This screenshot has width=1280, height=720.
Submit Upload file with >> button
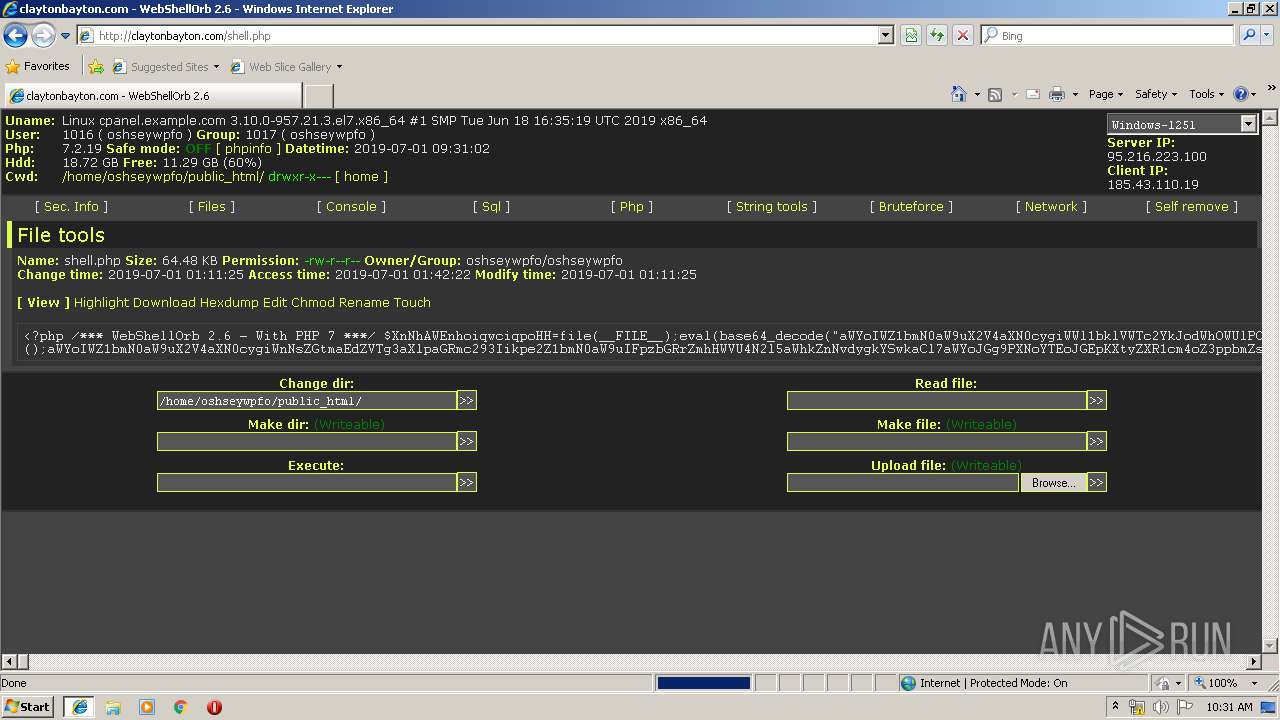pyautogui.click(x=1097, y=482)
